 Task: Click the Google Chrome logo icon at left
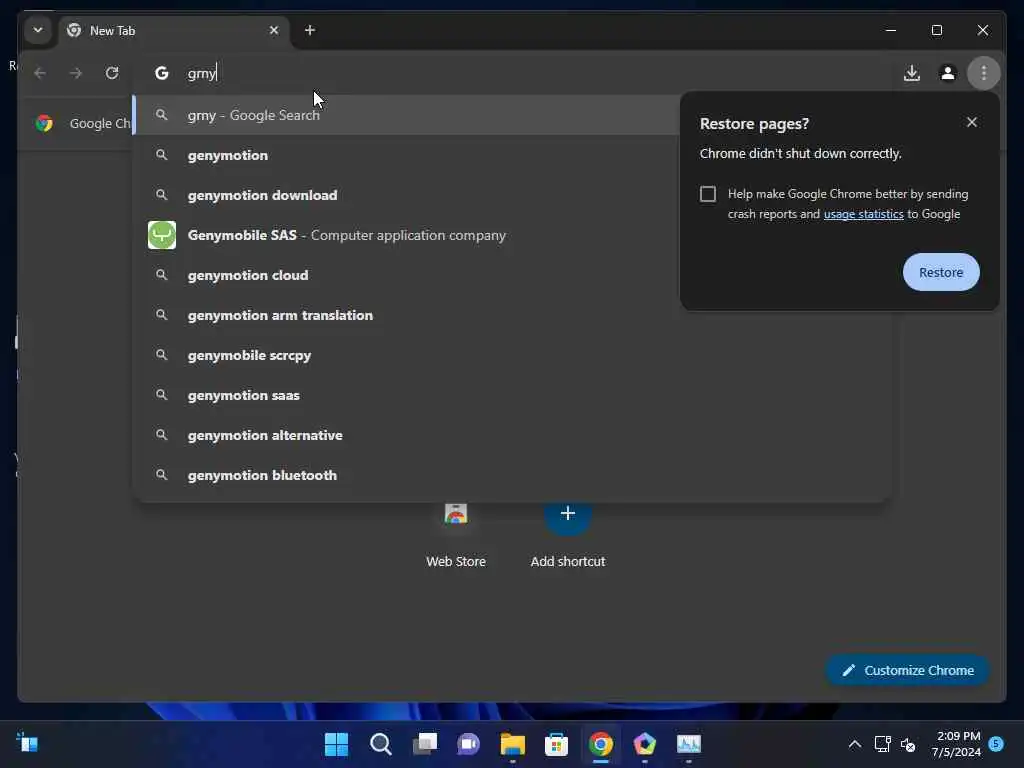click(44, 123)
